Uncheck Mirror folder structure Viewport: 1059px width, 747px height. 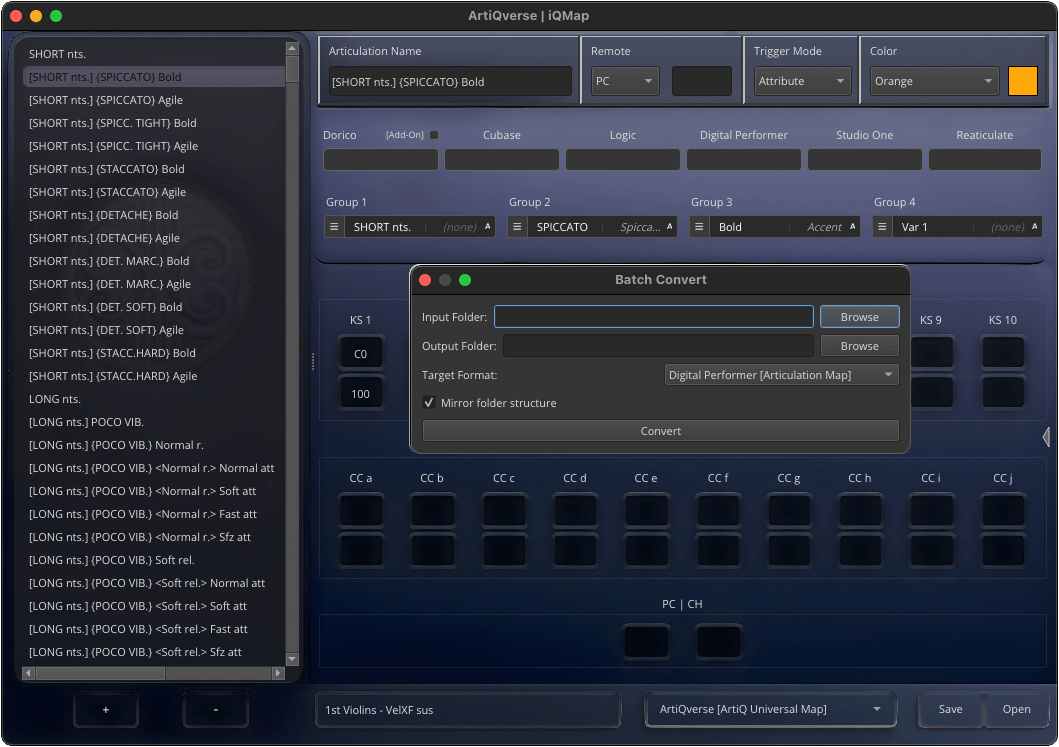429,404
